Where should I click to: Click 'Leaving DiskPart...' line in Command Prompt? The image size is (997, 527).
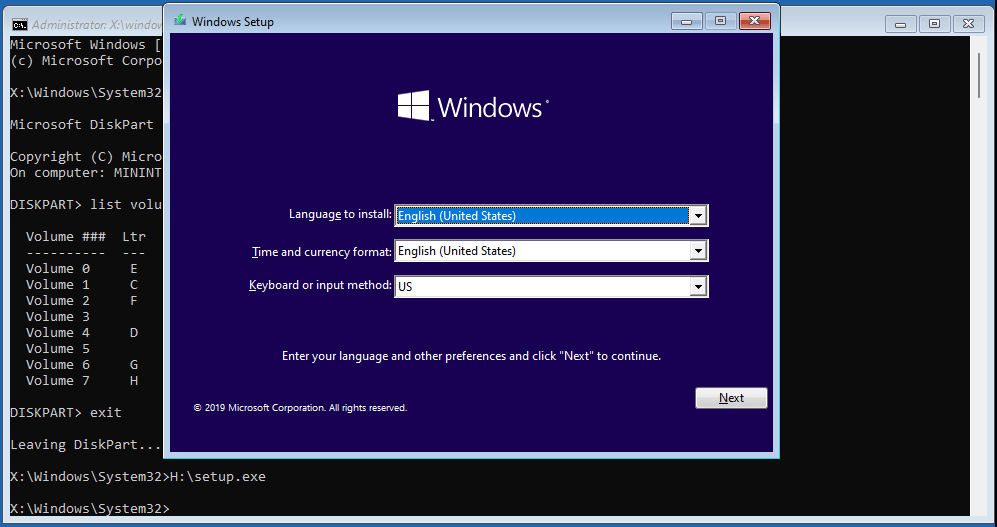coord(86,444)
